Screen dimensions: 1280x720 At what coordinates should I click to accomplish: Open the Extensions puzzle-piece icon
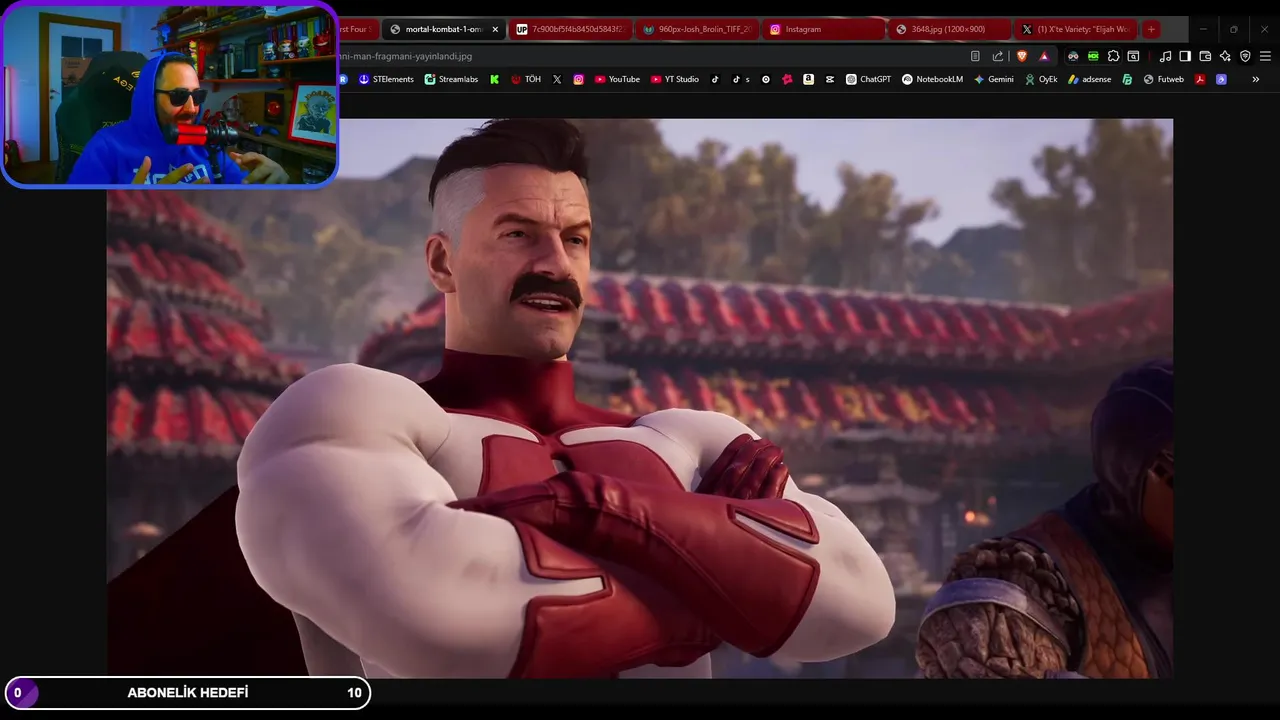(1113, 56)
